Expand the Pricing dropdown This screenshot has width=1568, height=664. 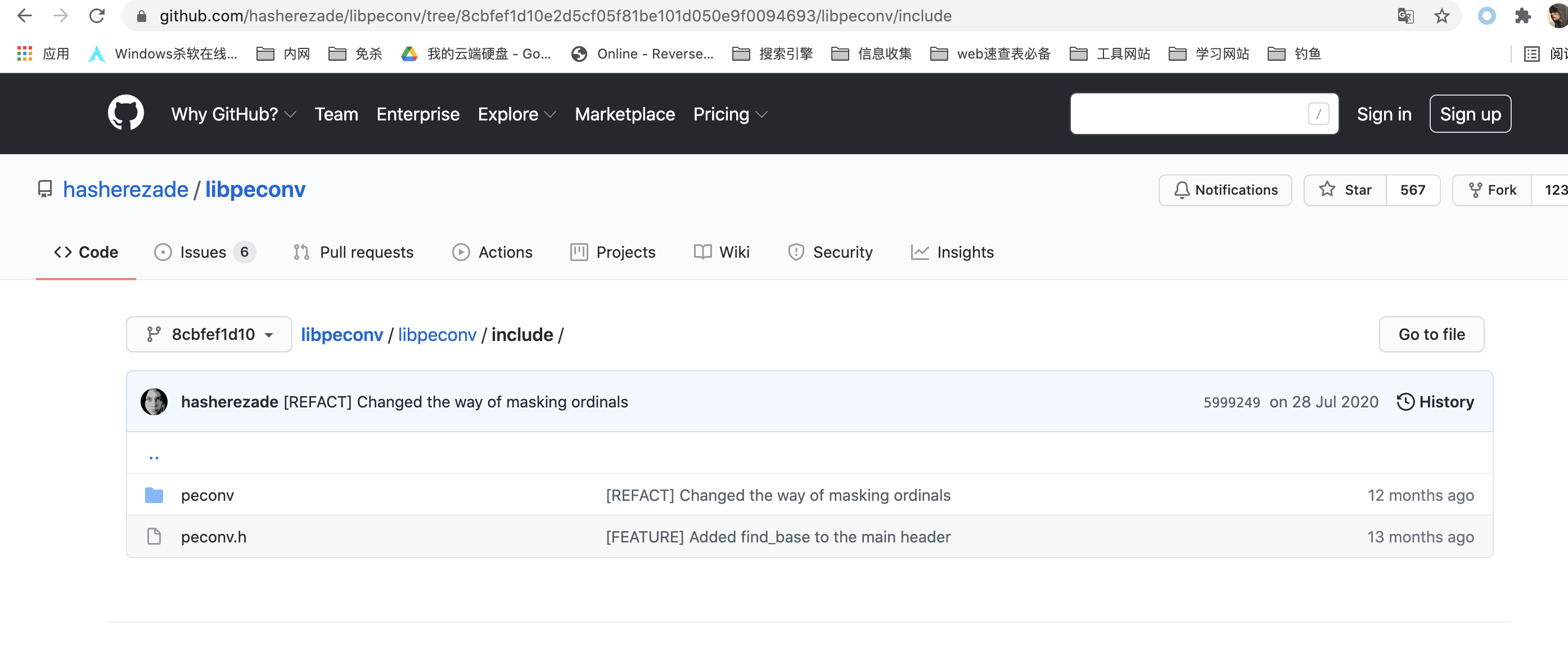[730, 114]
